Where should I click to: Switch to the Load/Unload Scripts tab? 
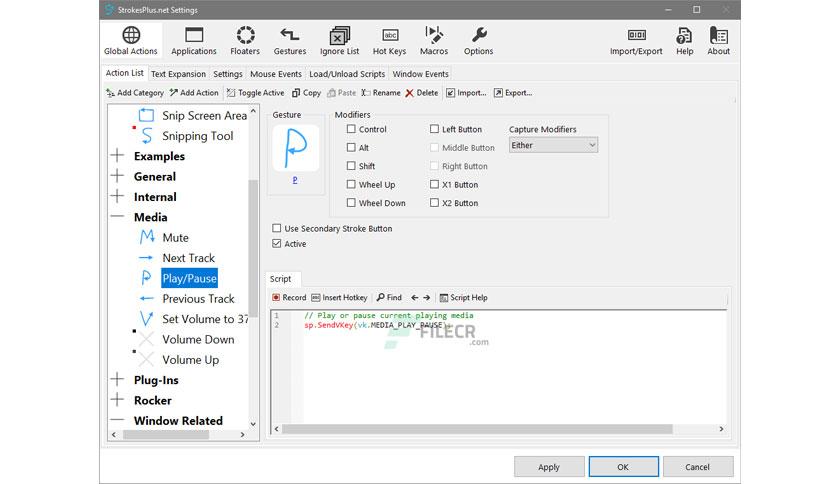347,74
